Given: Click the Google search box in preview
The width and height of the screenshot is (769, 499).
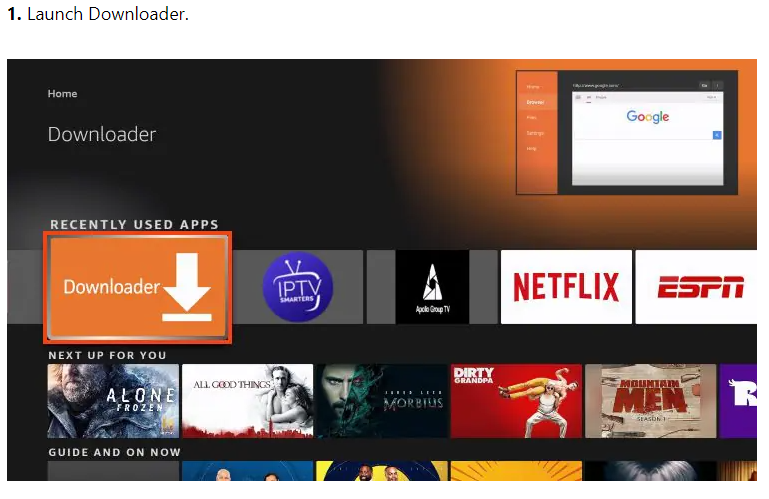Looking at the screenshot, I should point(642,135).
